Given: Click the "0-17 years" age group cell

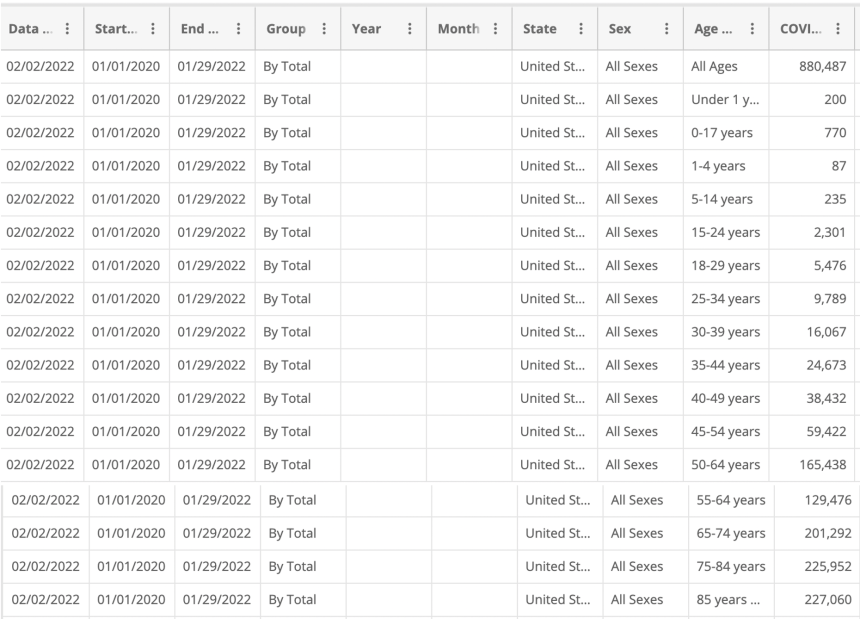Looking at the screenshot, I should click(x=722, y=132).
